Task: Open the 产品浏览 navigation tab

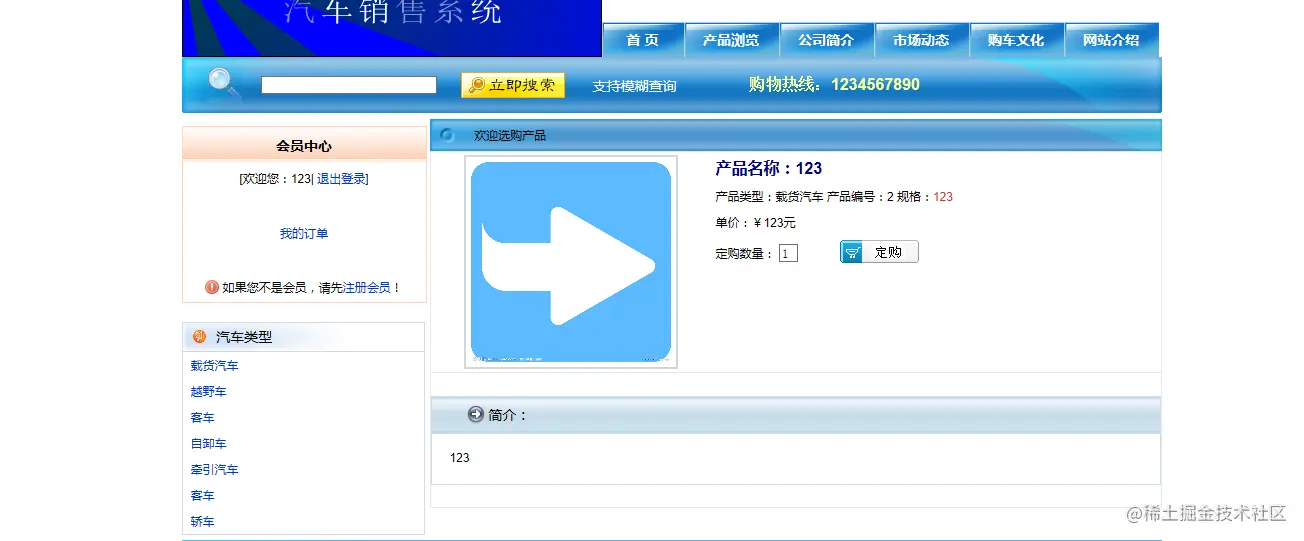Action: [x=731, y=40]
